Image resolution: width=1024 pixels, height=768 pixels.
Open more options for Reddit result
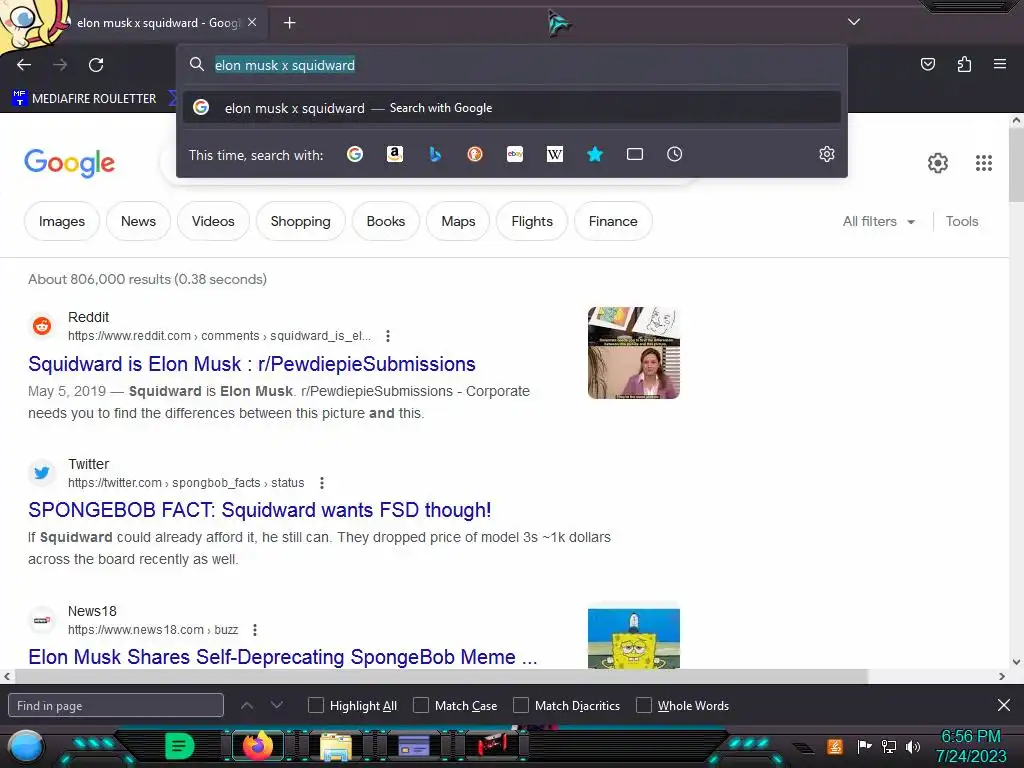(388, 336)
